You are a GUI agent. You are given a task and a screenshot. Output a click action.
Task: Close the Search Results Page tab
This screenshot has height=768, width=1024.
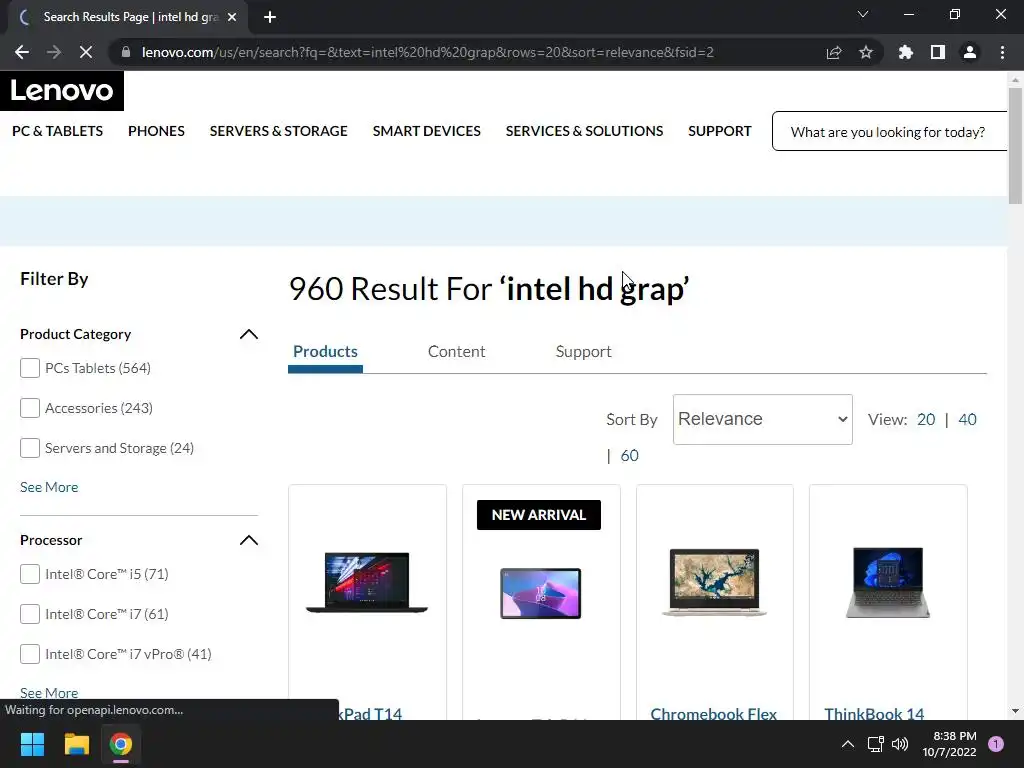pos(232,17)
